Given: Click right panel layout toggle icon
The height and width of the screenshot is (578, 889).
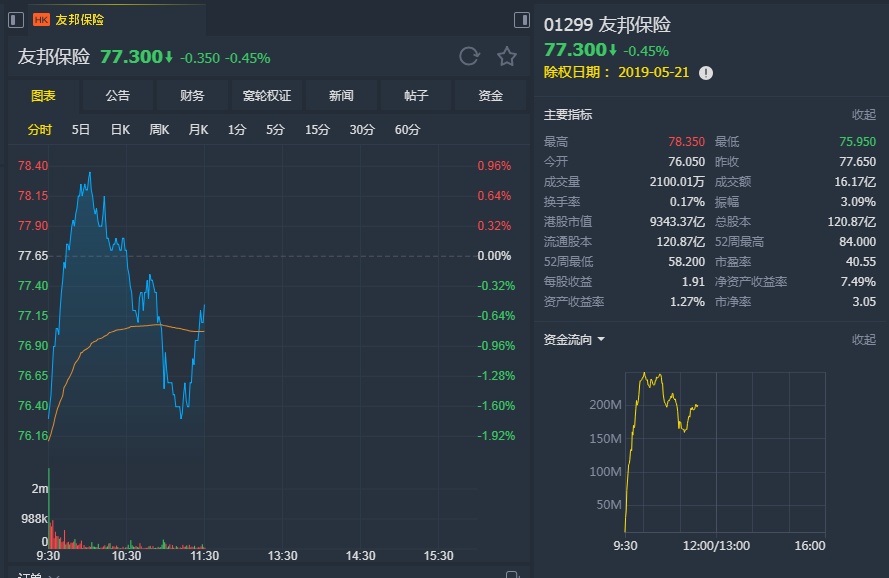Looking at the screenshot, I should [521, 20].
